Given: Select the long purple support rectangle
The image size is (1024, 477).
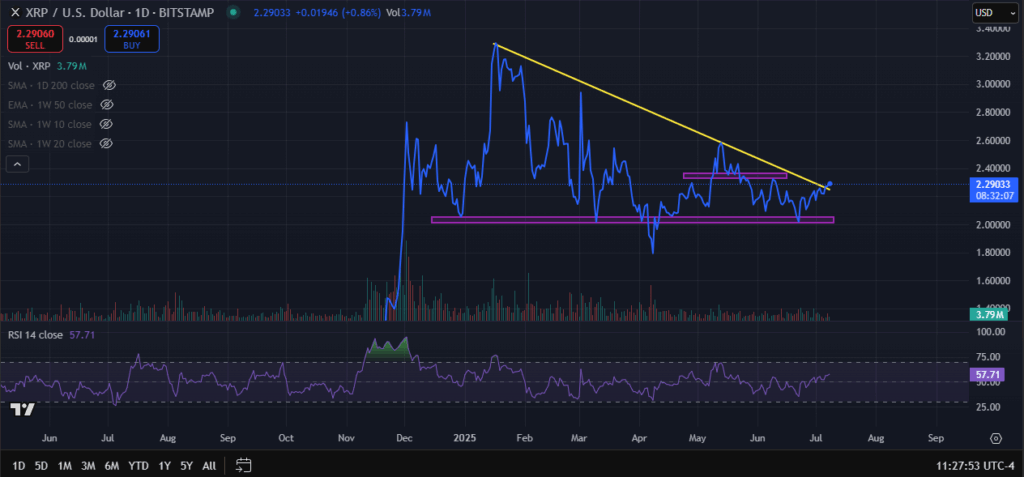Looking at the screenshot, I should [632, 220].
